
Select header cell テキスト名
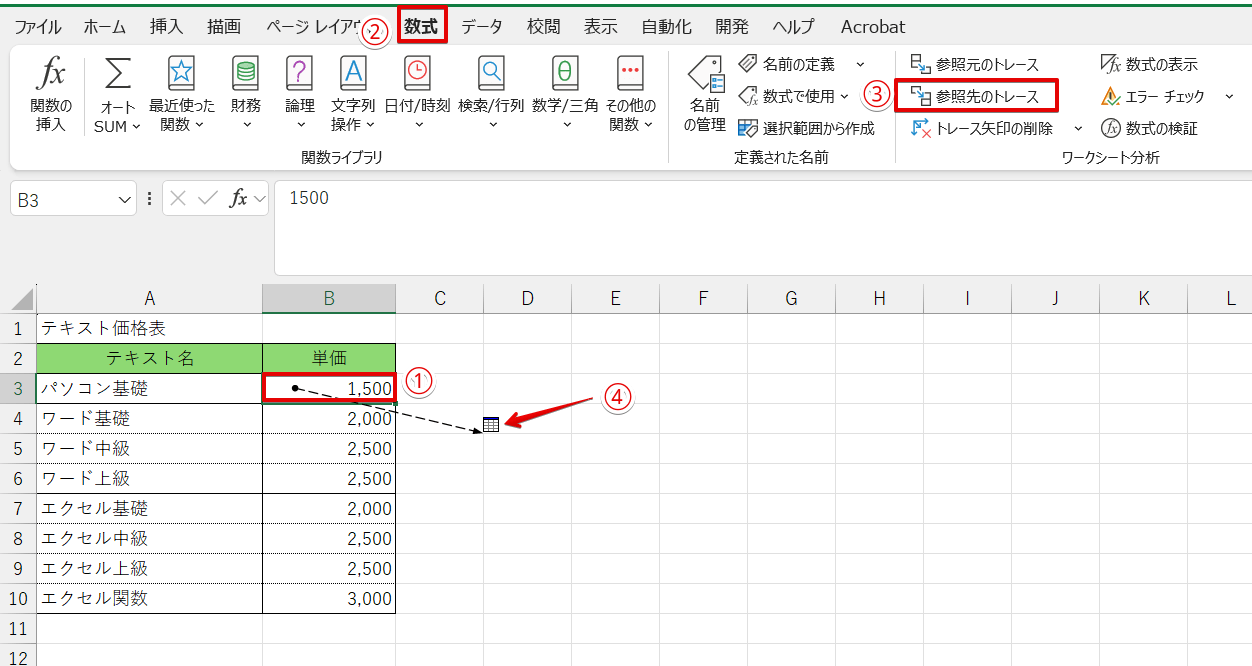coord(150,358)
